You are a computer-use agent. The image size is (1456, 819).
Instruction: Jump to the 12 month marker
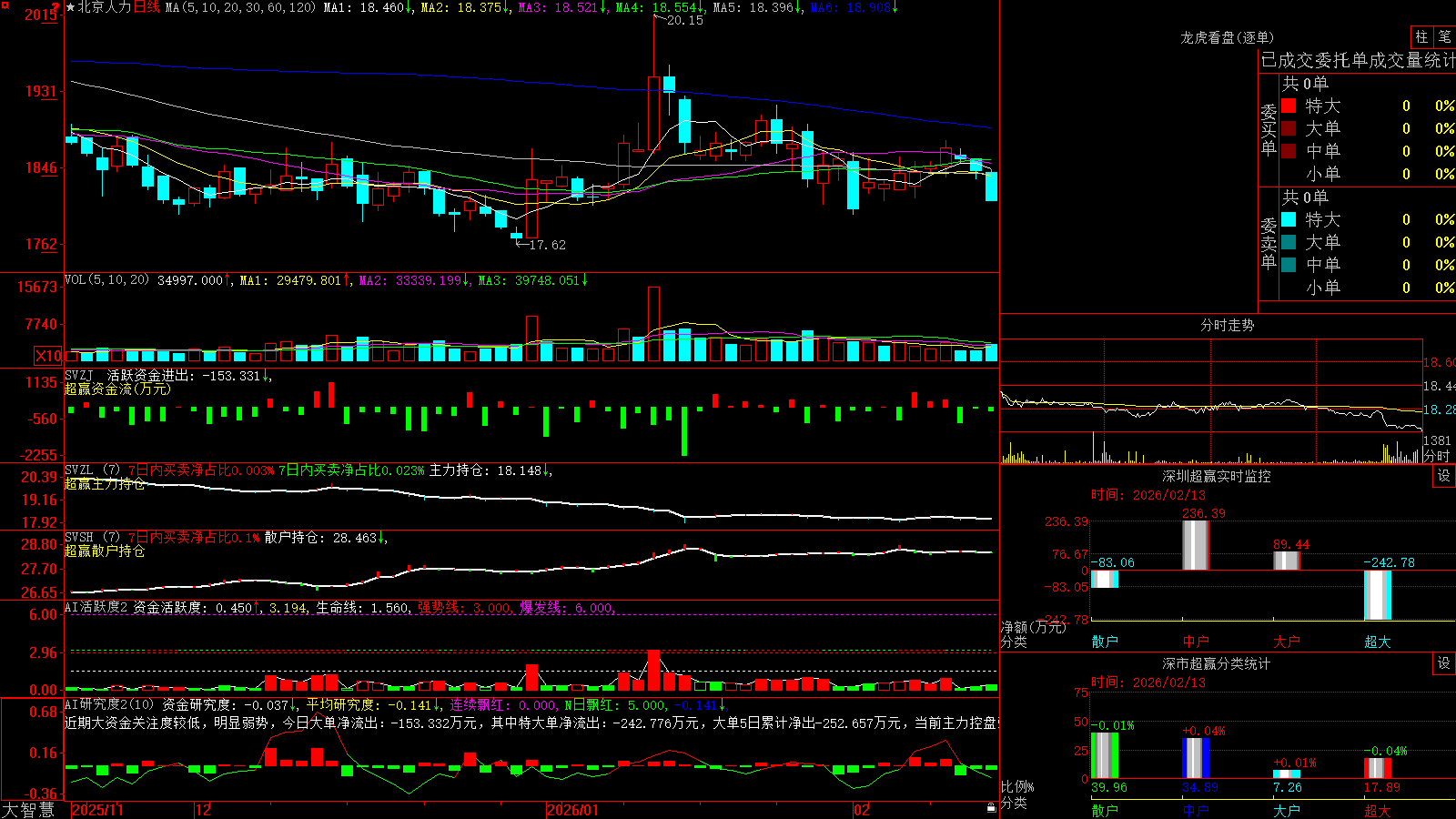[x=203, y=810]
